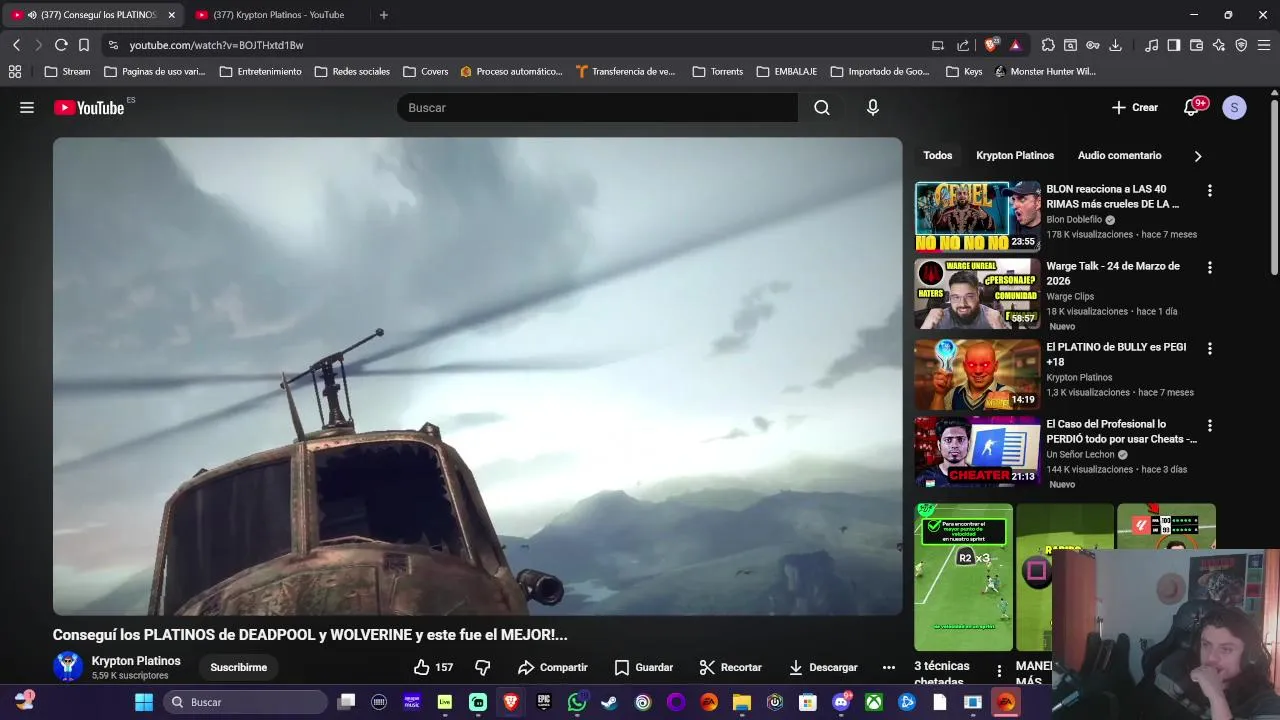Go to the YouTube home logo
Screen dimensions: 1280x720
[x=89, y=108]
